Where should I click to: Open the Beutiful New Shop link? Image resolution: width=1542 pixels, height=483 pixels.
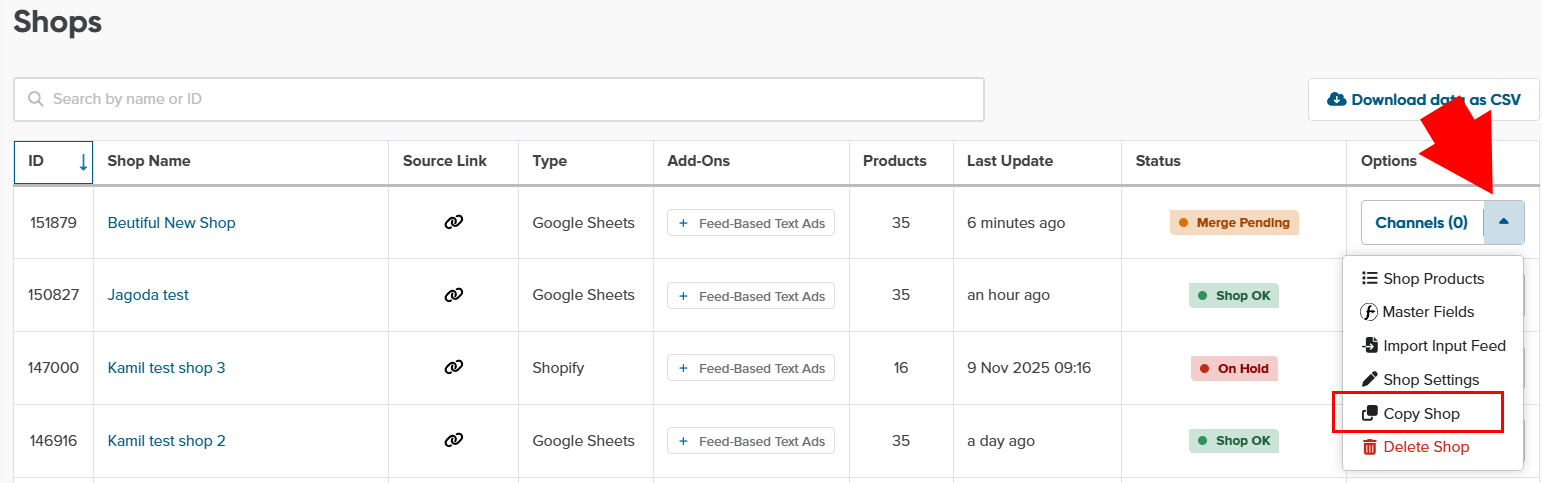172,223
